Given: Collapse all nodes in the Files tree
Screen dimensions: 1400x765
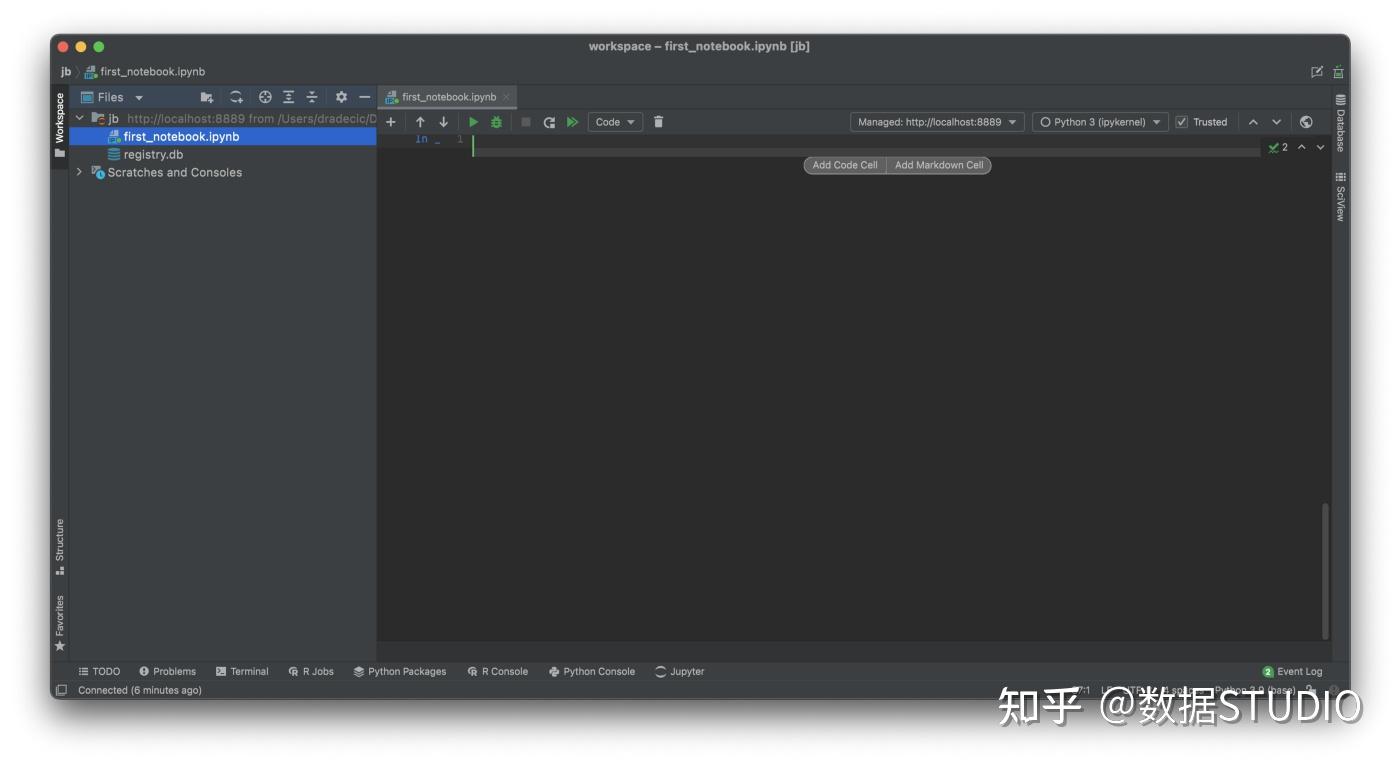Looking at the screenshot, I should [312, 97].
